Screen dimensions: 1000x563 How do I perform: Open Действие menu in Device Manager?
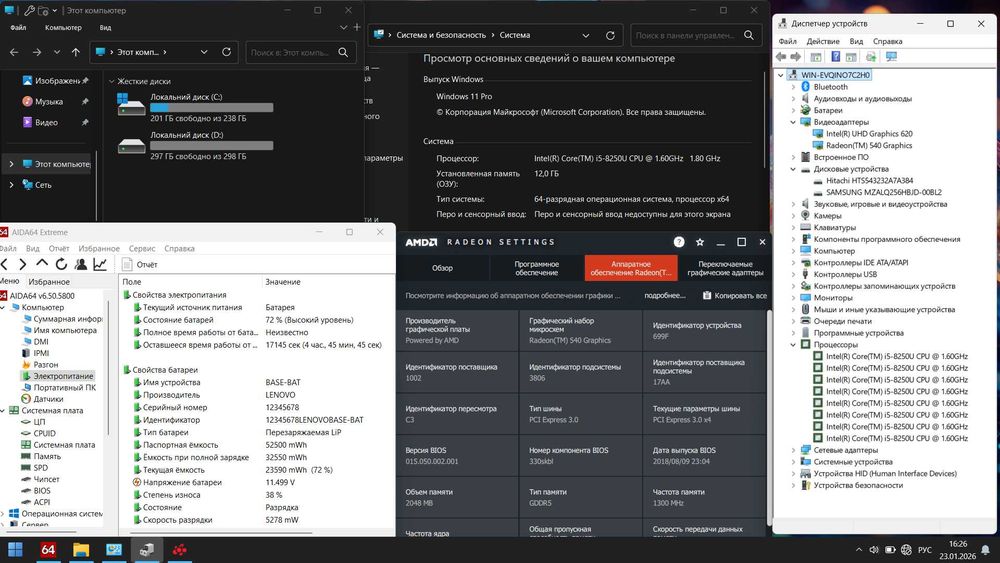[x=823, y=41]
